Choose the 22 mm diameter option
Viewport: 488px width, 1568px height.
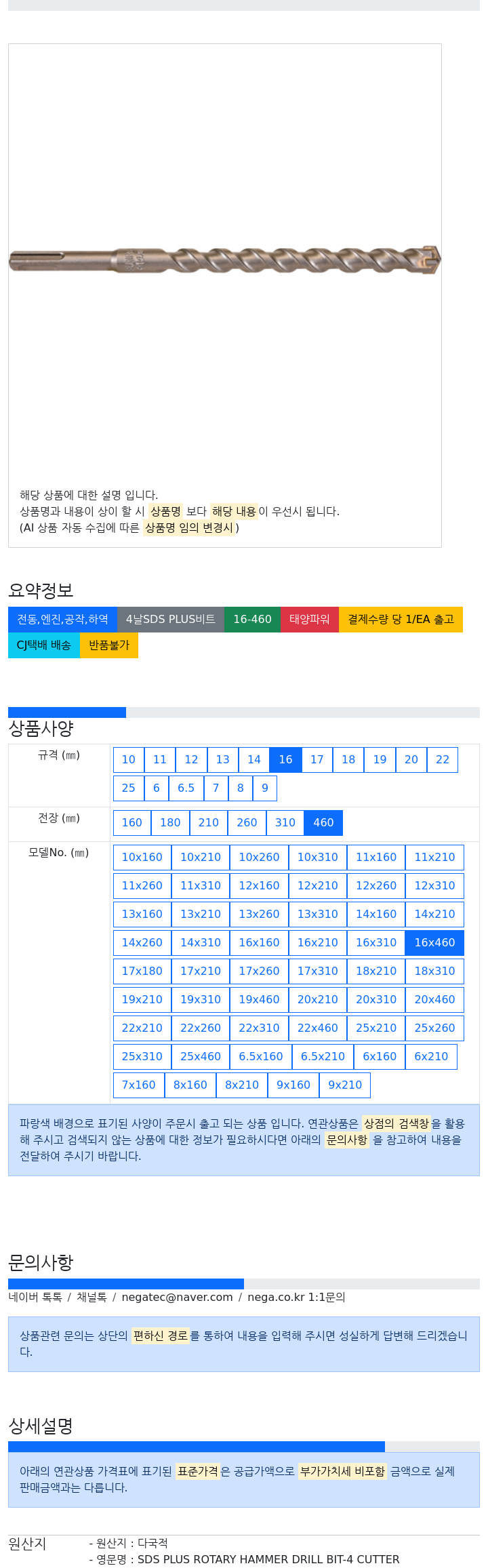[x=443, y=760]
